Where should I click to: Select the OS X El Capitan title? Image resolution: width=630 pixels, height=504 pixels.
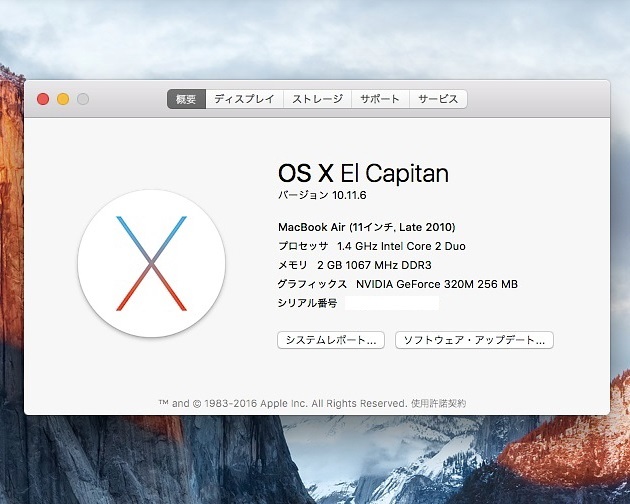[x=363, y=173]
